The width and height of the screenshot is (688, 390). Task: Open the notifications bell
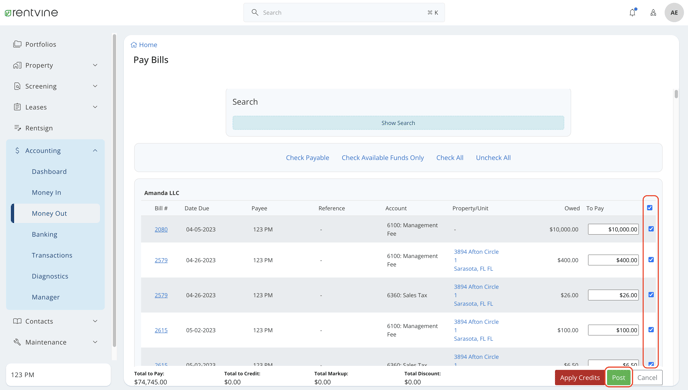pyautogui.click(x=632, y=12)
